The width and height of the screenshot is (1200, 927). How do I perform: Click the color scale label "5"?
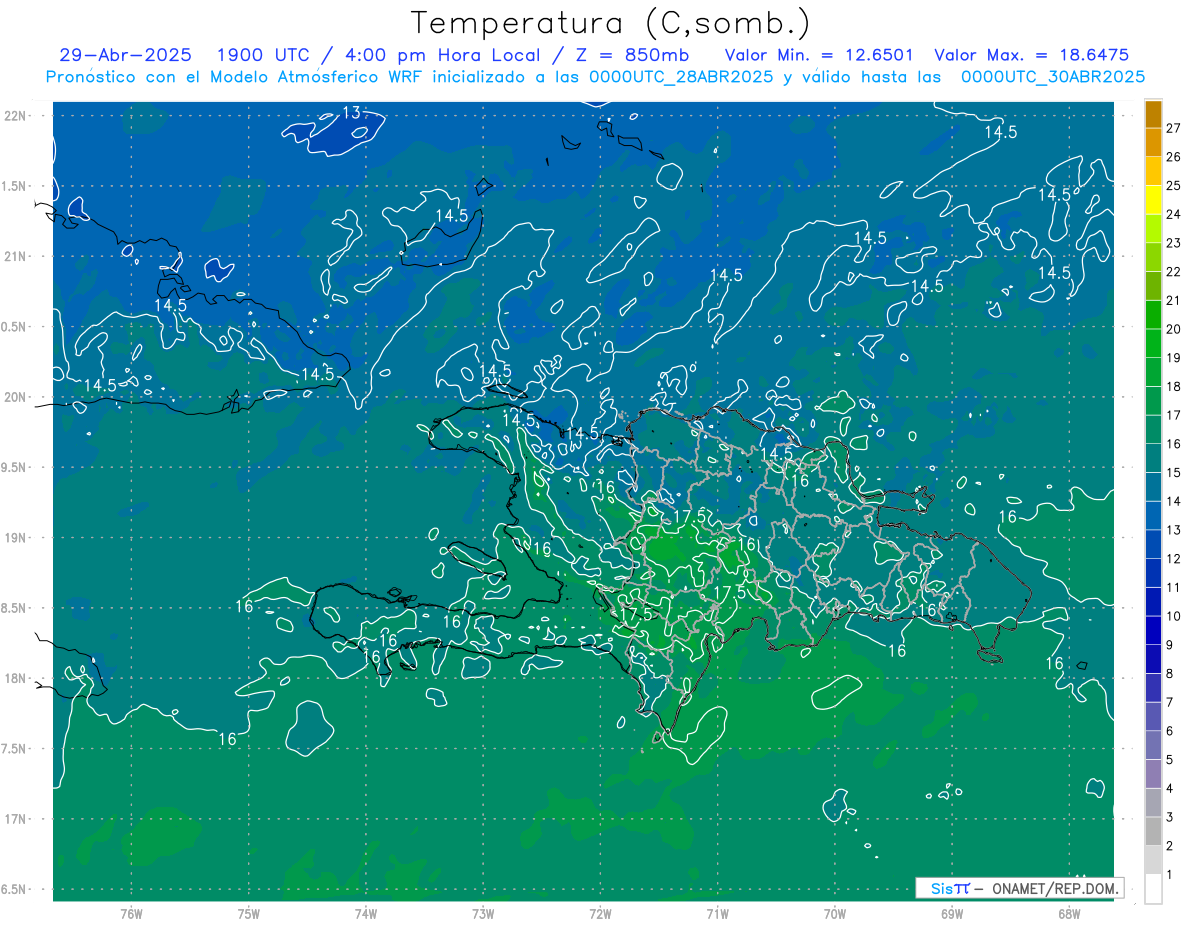[1170, 760]
